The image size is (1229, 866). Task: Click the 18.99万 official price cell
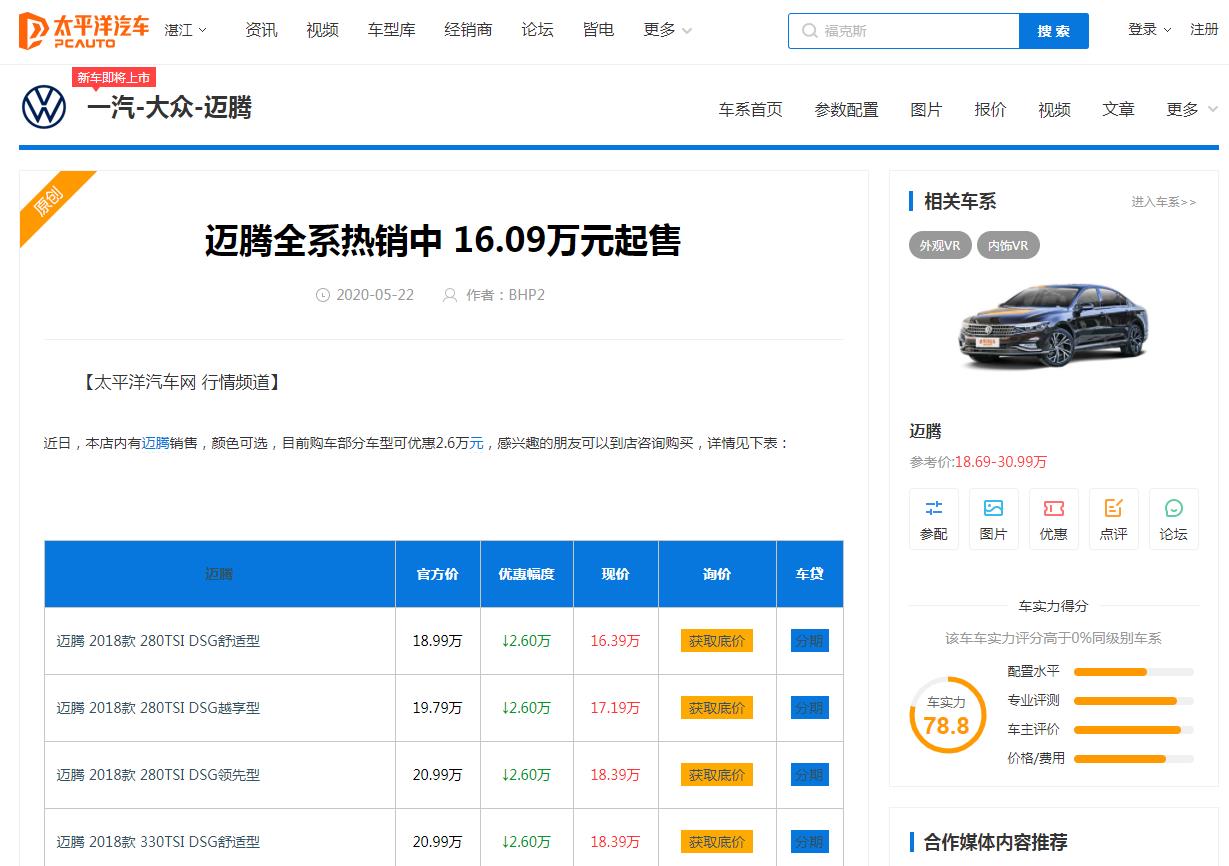click(x=437, y=641)
